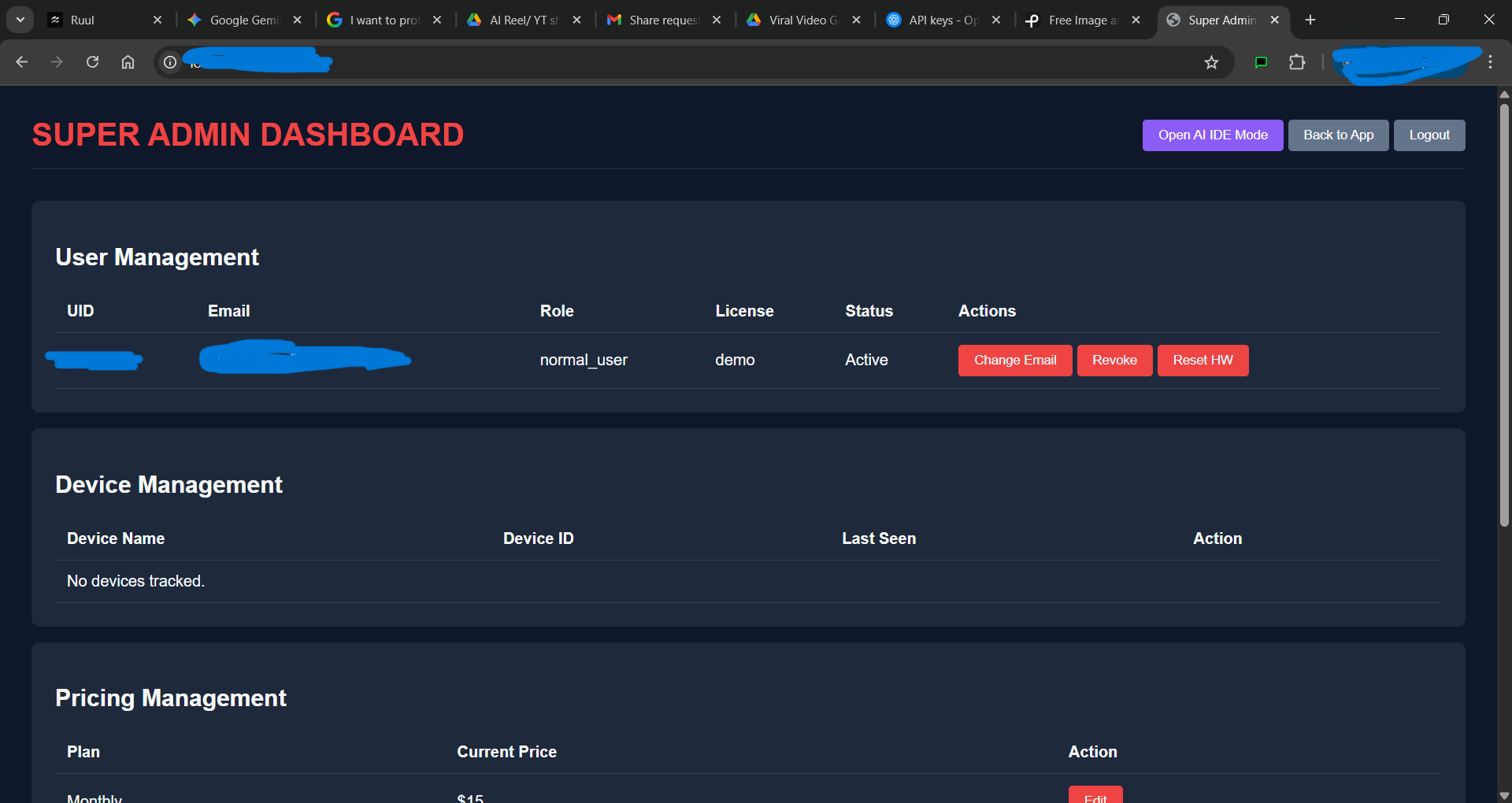
Task: Go forward using the arrow icon
Action: click(x=57, y=61)
